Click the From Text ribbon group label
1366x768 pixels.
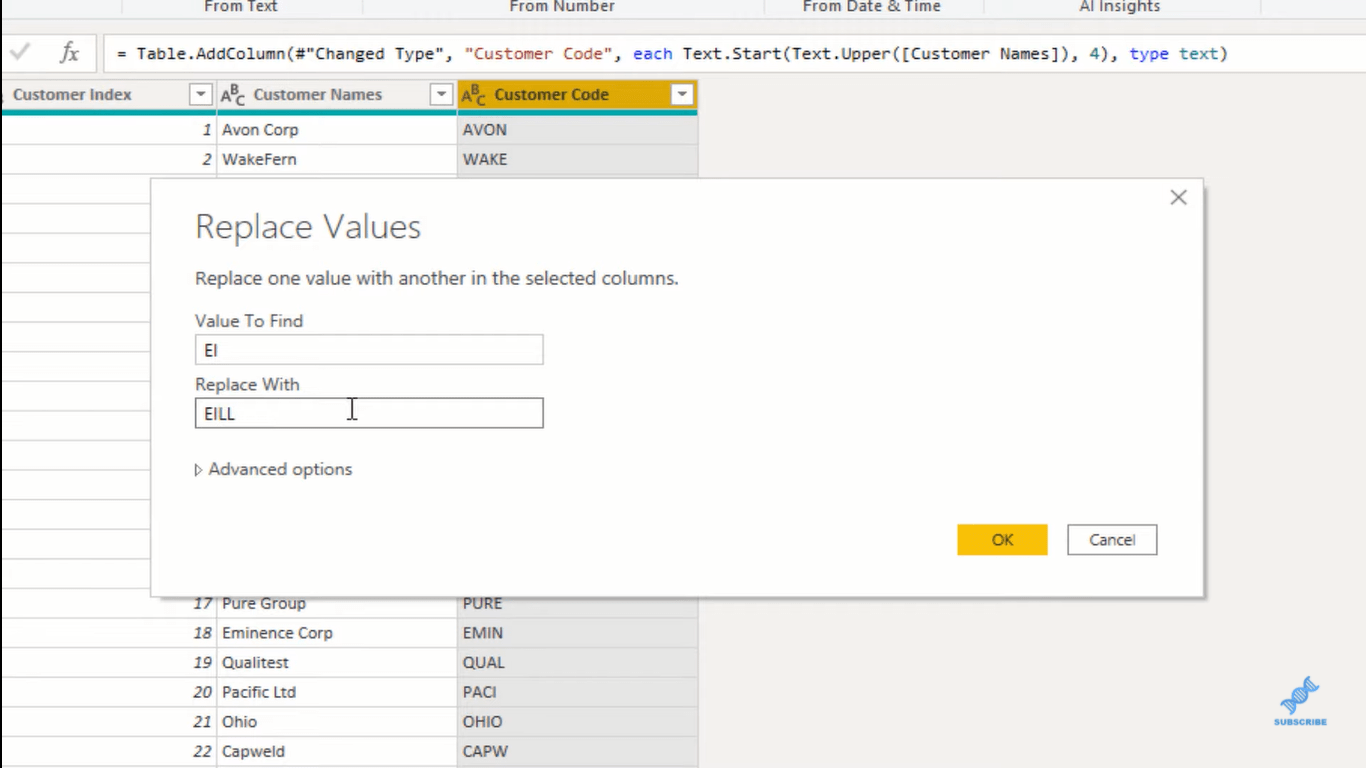click(241, 7)
